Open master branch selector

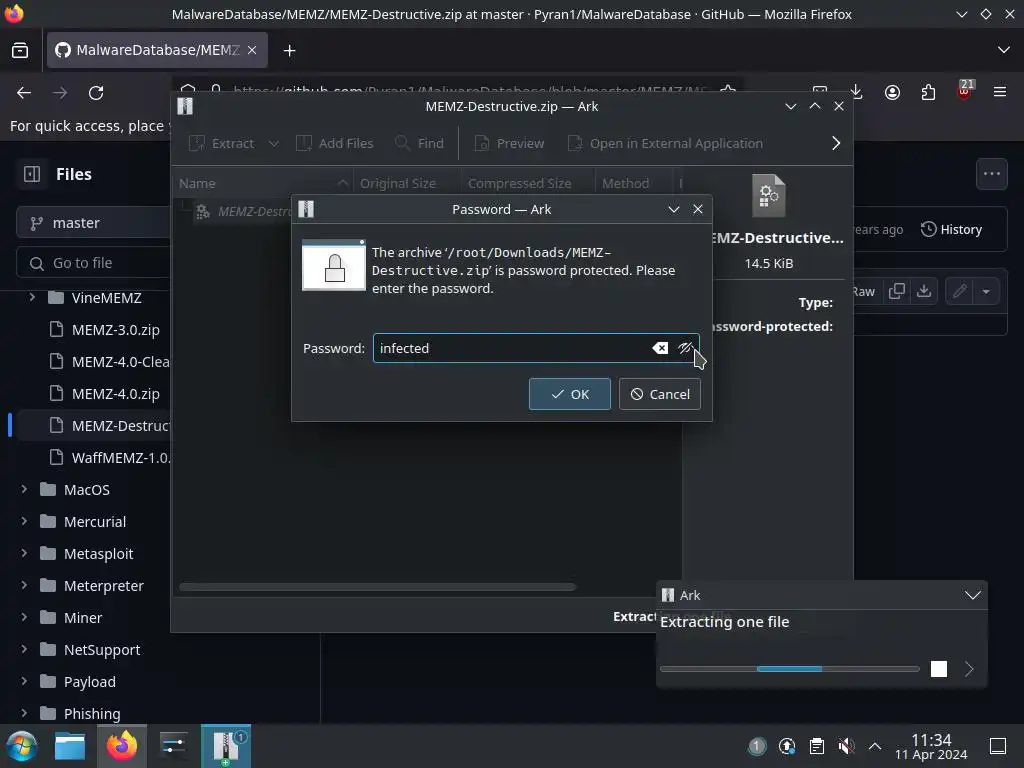tap(93, 223)
